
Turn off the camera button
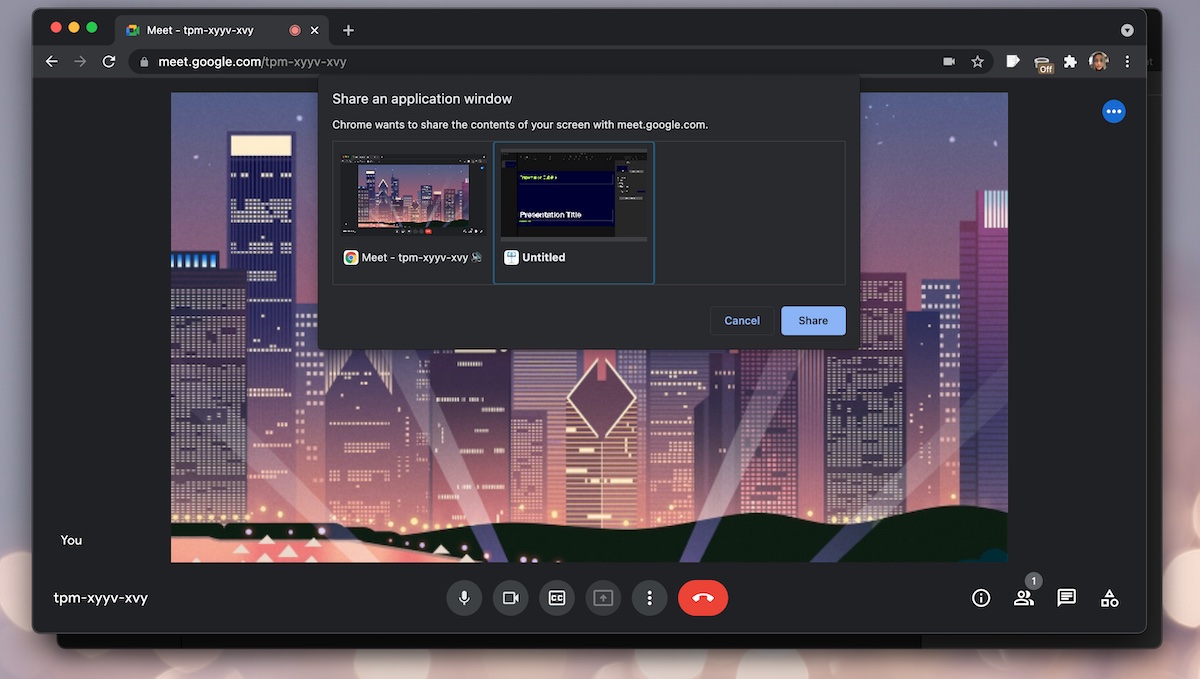[510, 598]
